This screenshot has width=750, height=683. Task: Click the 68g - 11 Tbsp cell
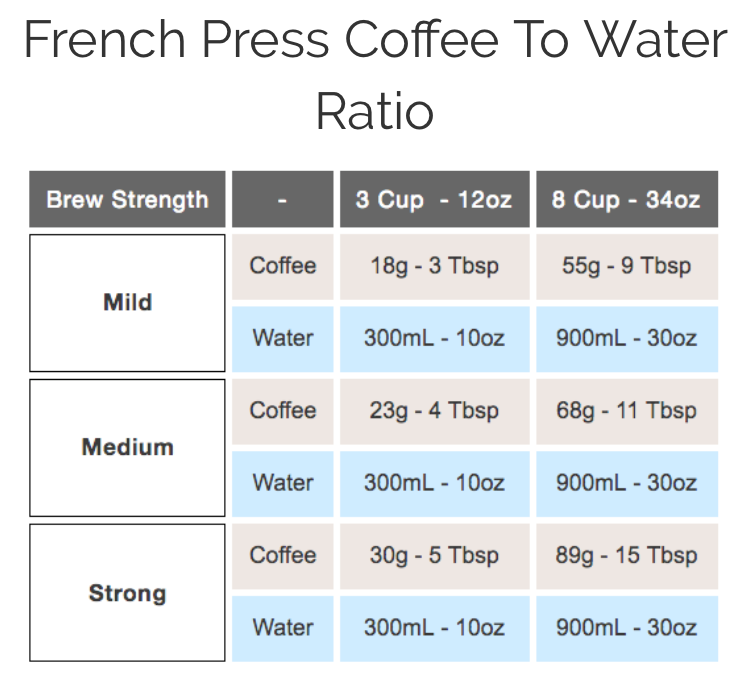click(x=626, y=411)
